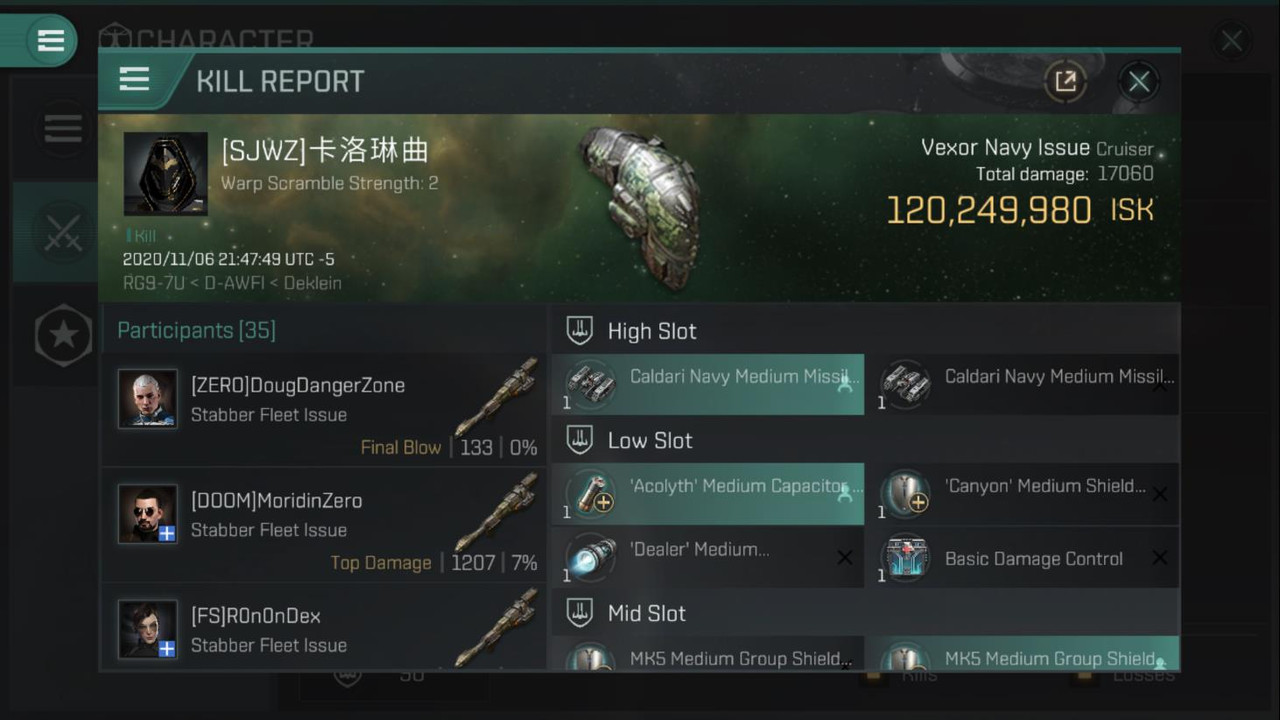Click the share kill report icon
The image size is (1280, 720).
point(1066,81)
